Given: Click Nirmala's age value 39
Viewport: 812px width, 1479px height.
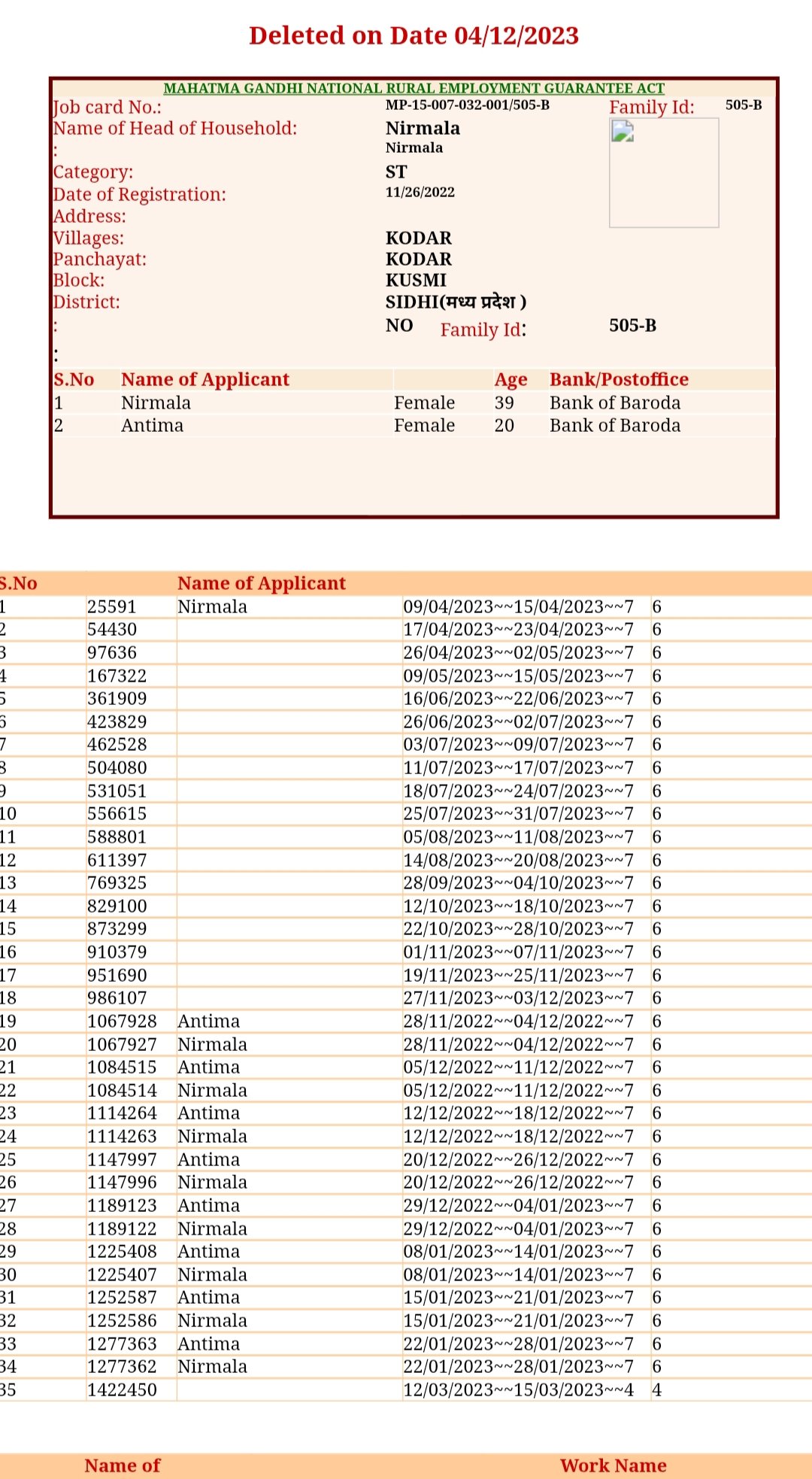Looking at the screenshot, I should point(504,403).
